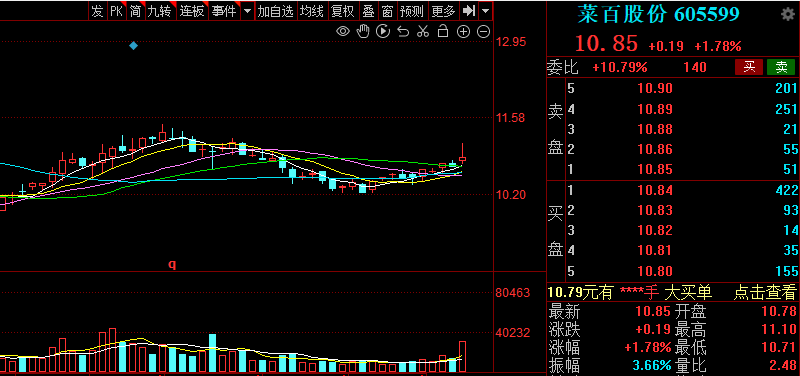Viewport: 800px width, 376px height.
Task: Open 点击查看 link for large orders
Action: (x=765, y=292)
